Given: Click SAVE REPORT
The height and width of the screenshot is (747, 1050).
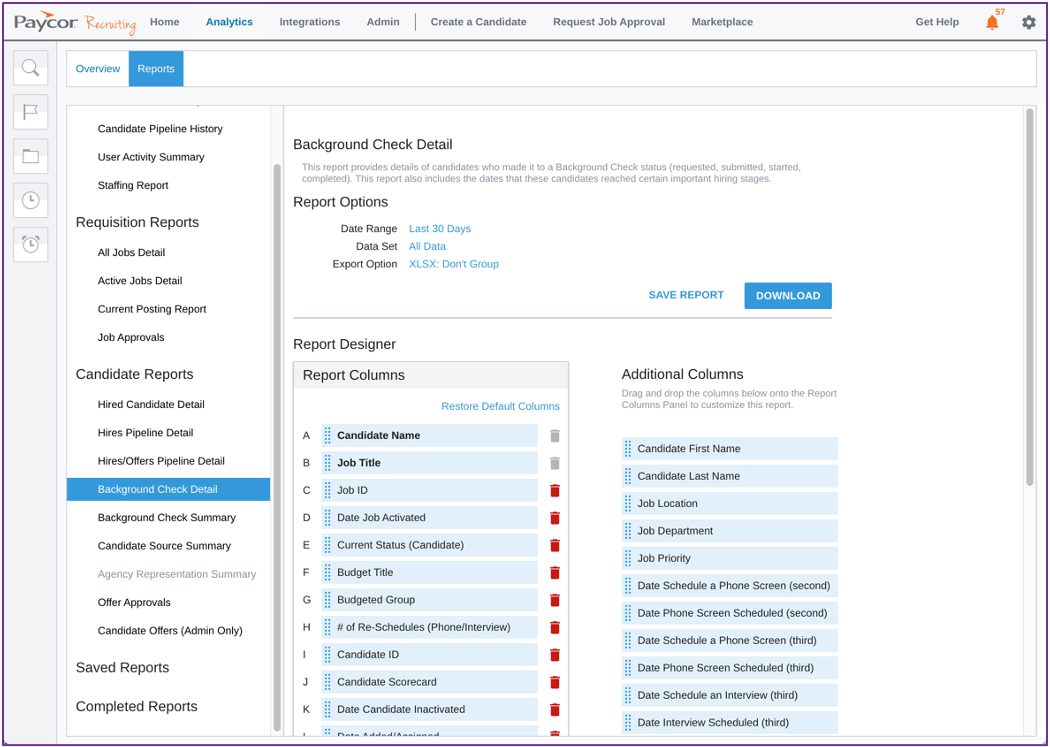Looking at the screenshot, I should click(686, 294).
